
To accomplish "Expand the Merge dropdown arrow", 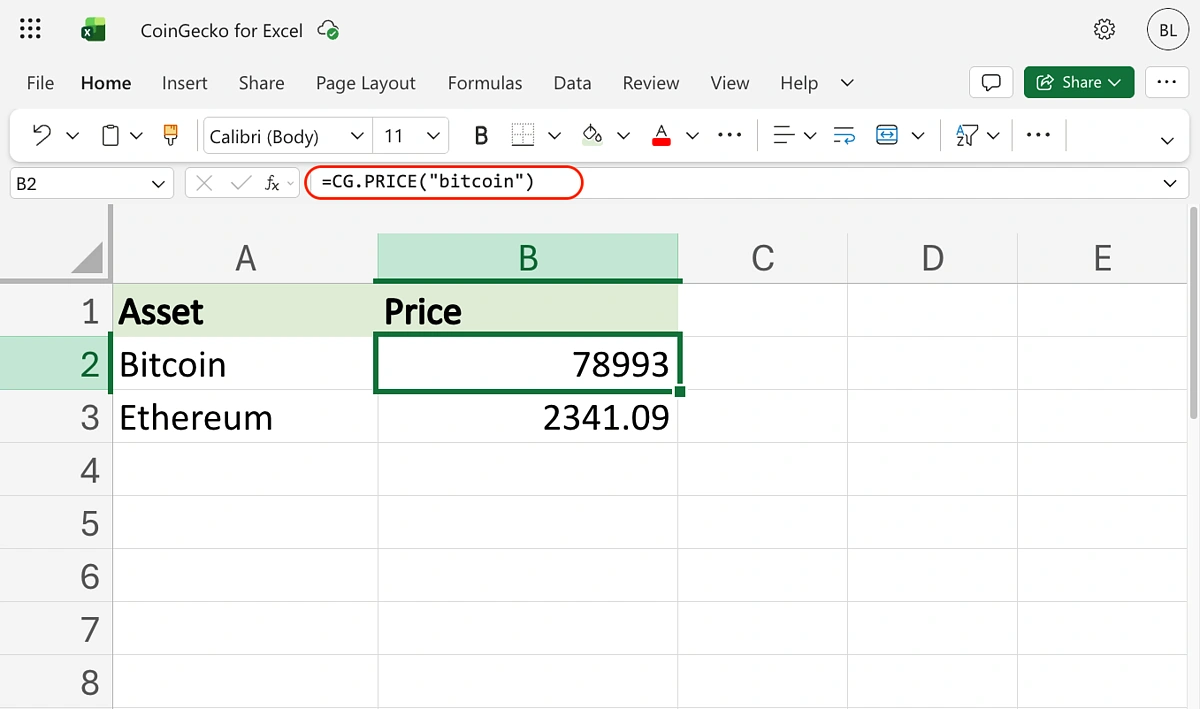I will pos(918,135).
